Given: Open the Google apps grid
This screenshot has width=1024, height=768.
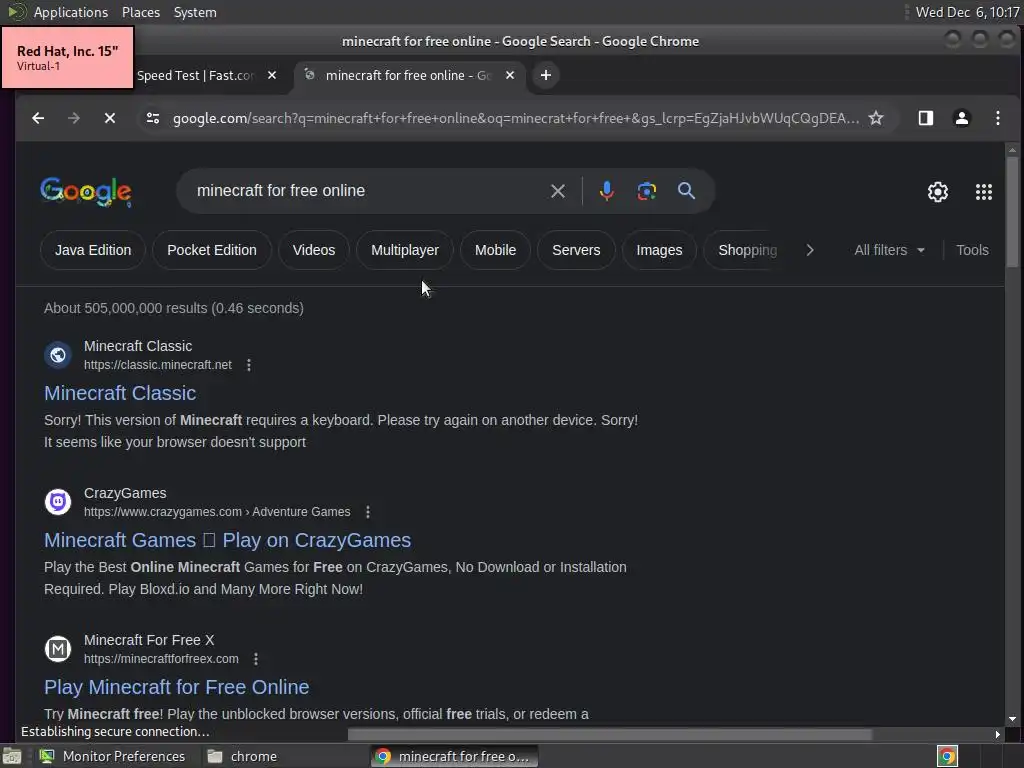Looking at the screenshot, I should point(984,191).
